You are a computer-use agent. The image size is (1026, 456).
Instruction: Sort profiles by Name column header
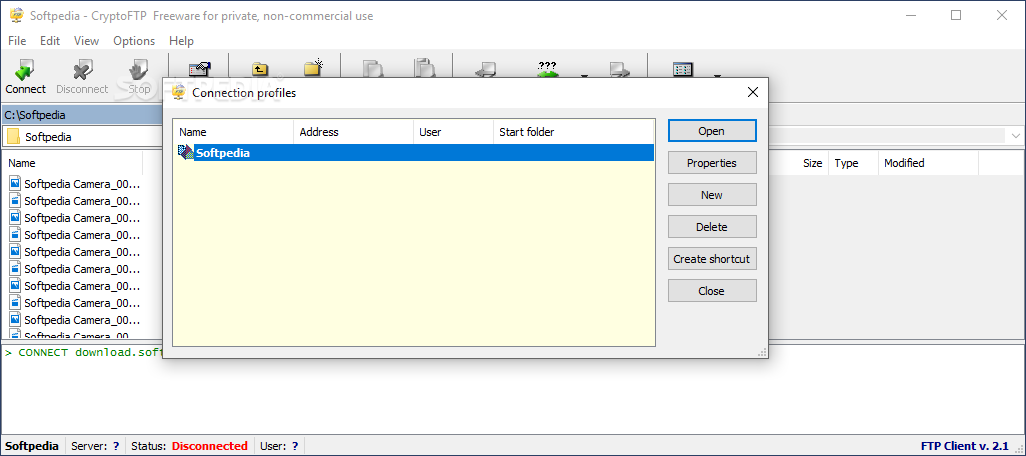234,132
